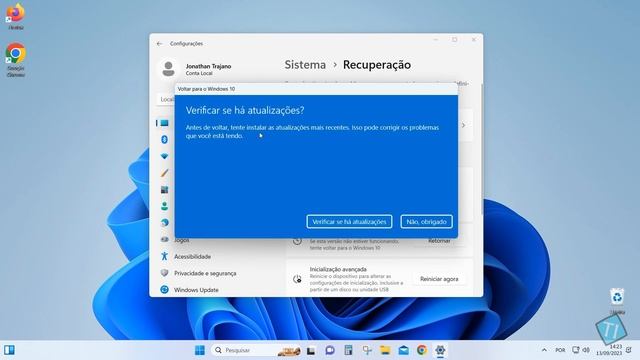The height and width of the screenshot is (360, 640).
Task: Show hidden tray icons chevron
Action: pos(544,350)
